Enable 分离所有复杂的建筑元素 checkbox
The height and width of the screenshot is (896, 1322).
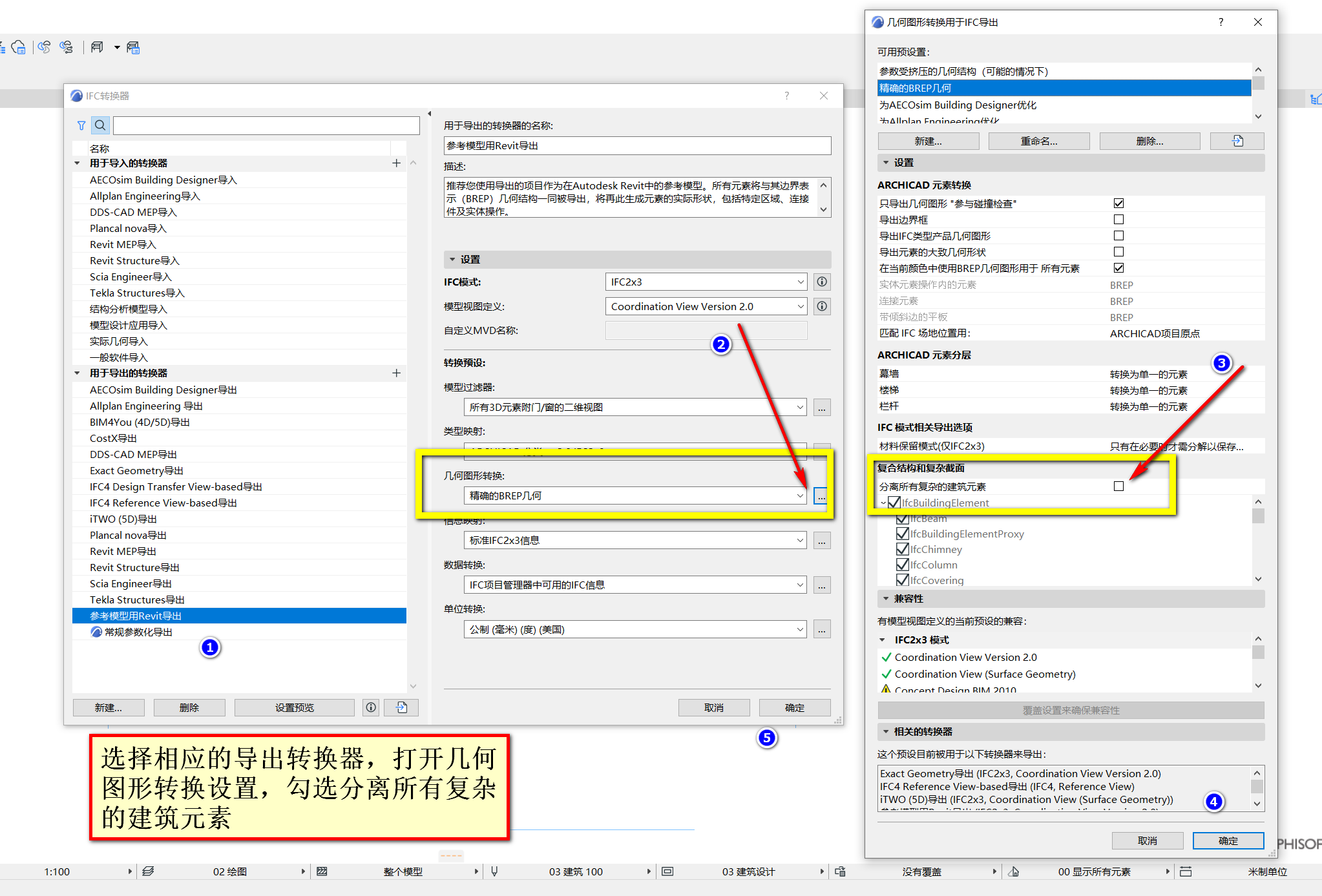coord(1118,486)
